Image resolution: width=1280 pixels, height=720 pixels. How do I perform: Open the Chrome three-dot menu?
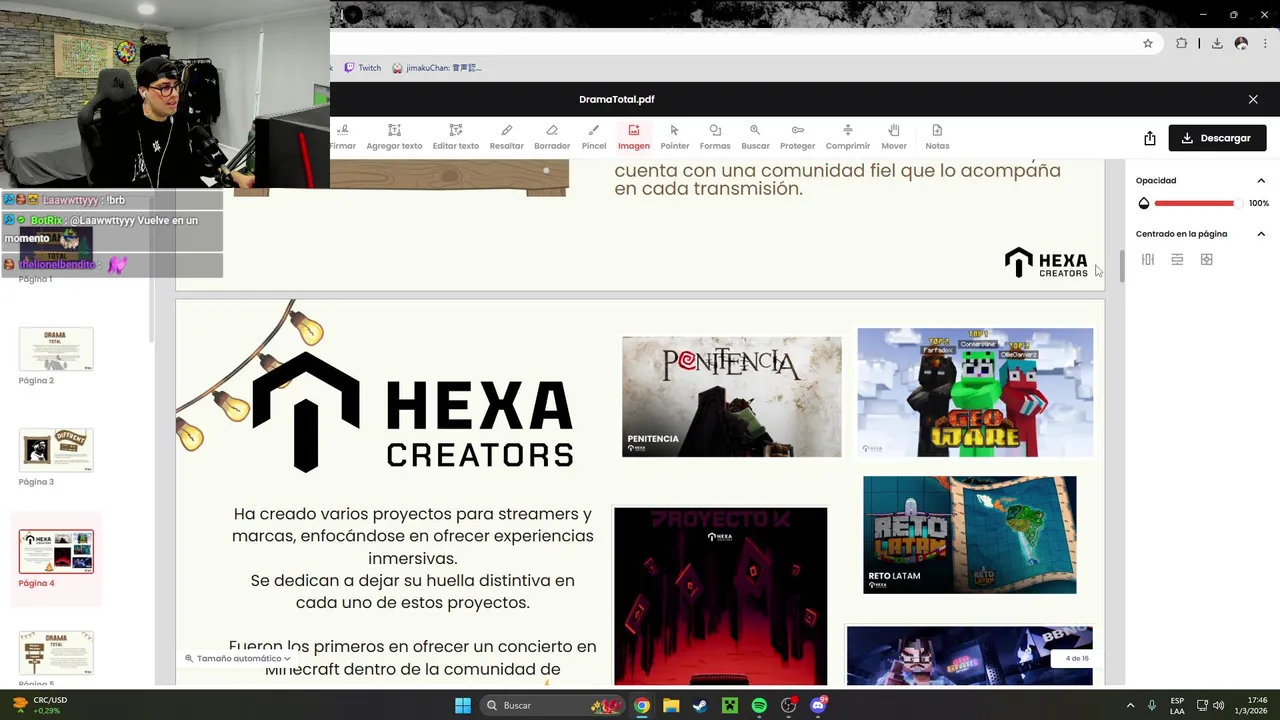click(x=1265, y=43)
